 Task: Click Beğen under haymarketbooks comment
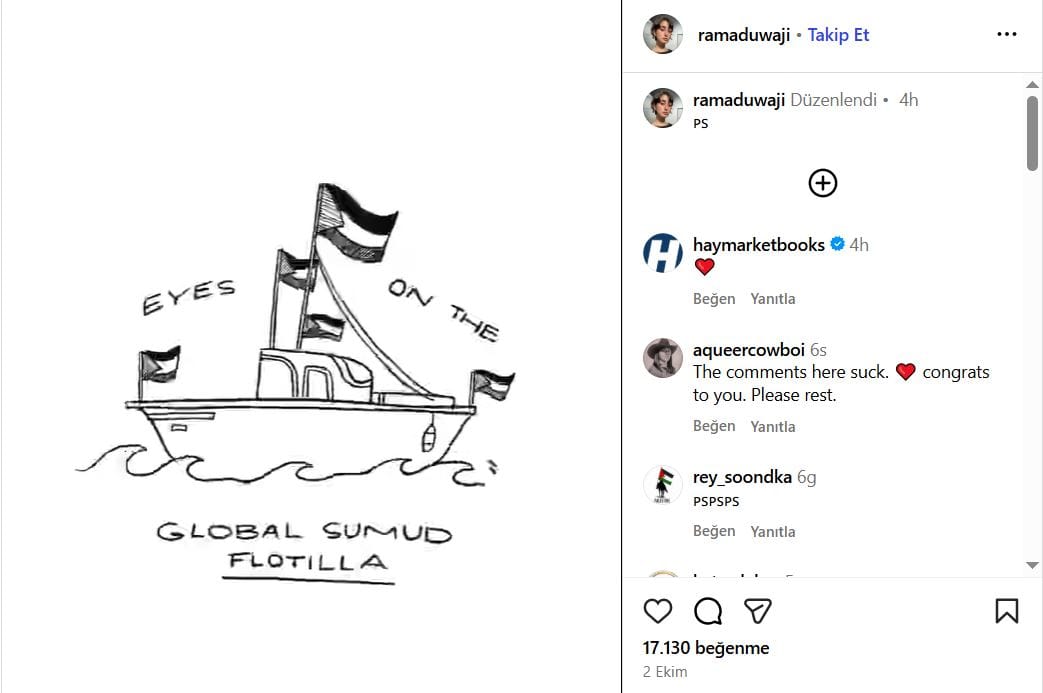tap(714, 299)
